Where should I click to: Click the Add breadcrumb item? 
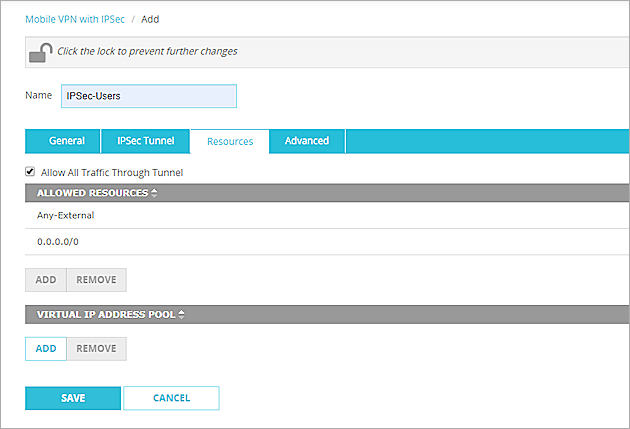tap(150, 19)
